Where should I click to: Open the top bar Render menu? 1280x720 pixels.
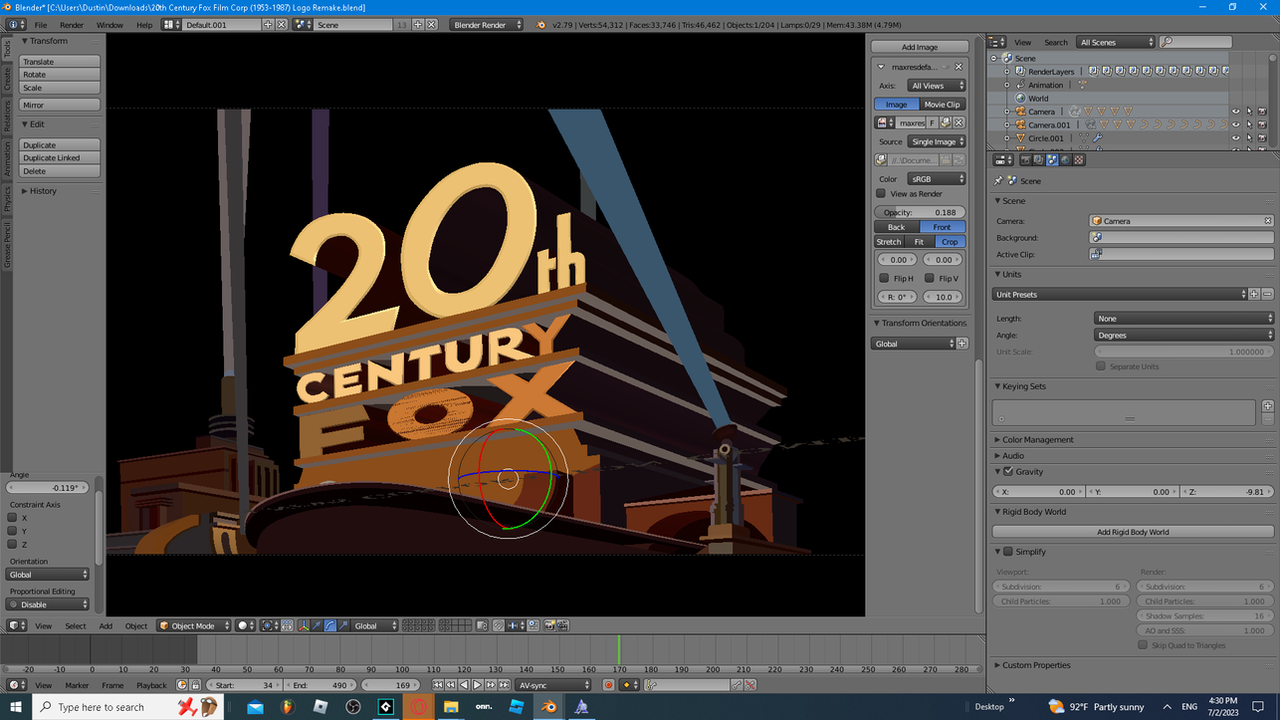point(72,24)
